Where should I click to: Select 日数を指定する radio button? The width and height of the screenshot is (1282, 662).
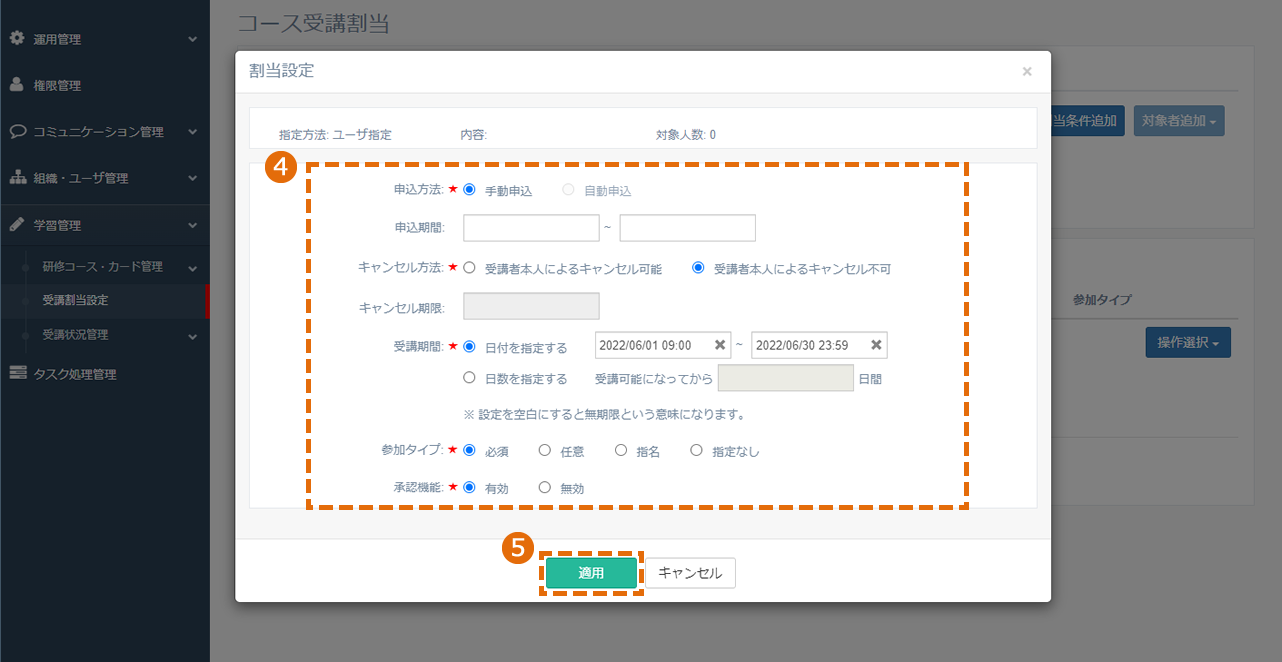[x=469, y=378]
